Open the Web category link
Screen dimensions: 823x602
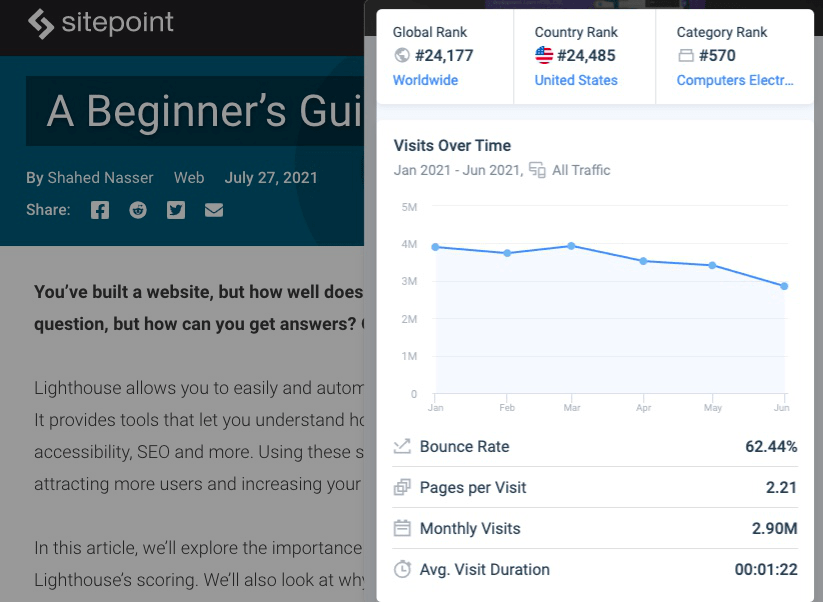pos(189,178)
